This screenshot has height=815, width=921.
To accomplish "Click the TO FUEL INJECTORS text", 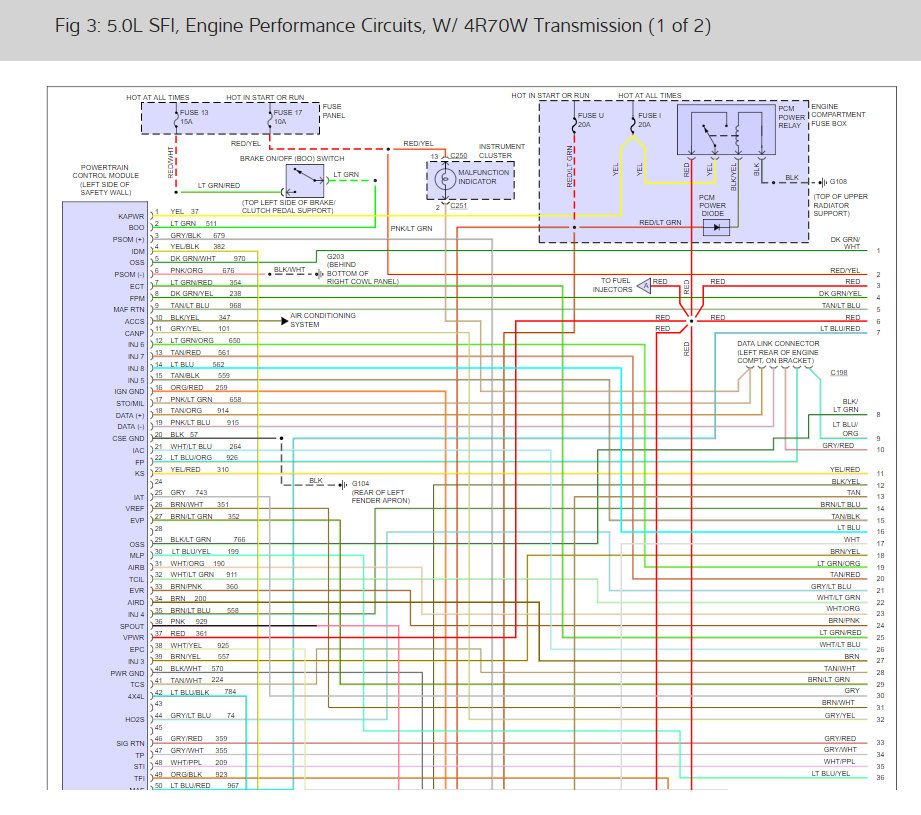I will click(612, 285).
